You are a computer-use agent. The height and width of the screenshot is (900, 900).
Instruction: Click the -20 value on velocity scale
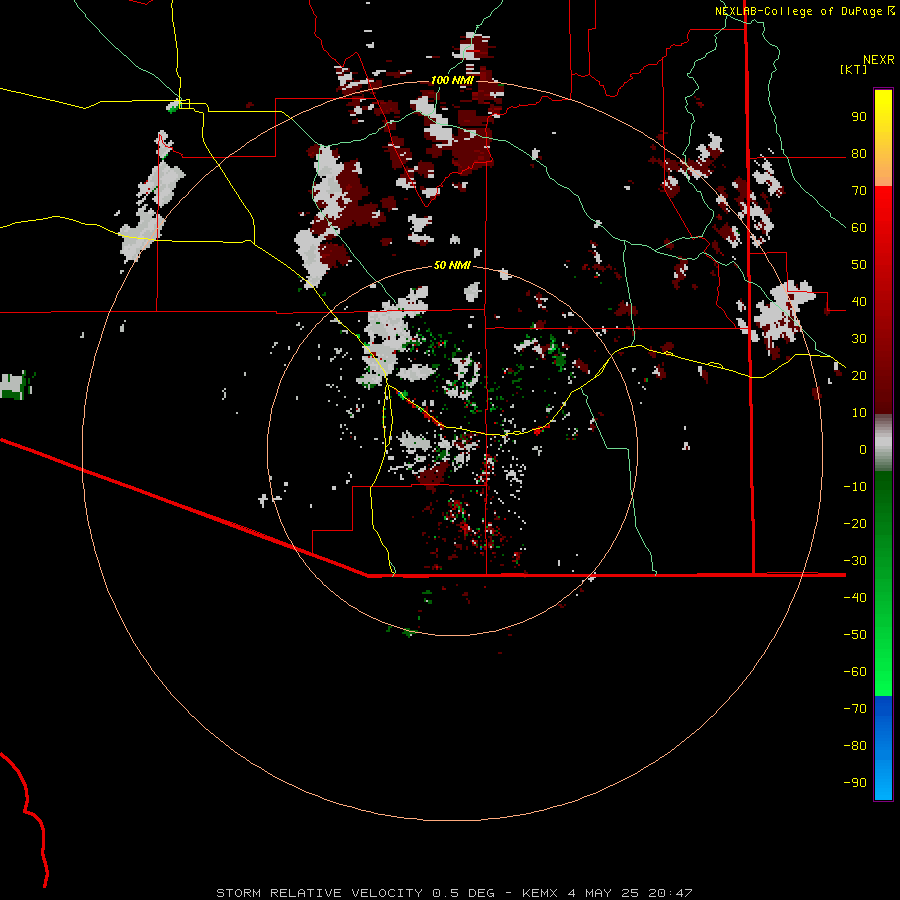pos(855,523)
